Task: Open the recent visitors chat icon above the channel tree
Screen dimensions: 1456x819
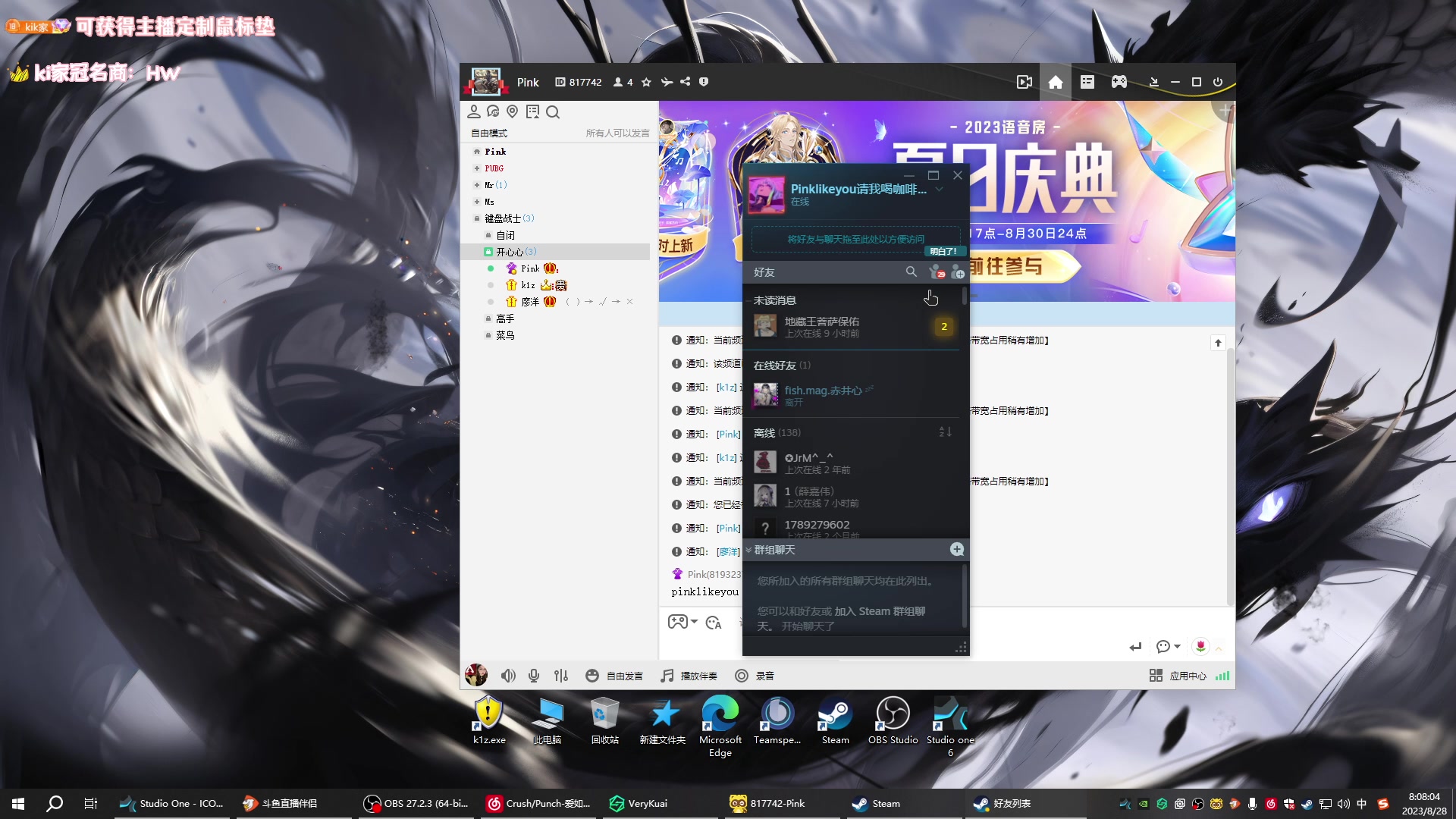Action: (x=493, y=111)
